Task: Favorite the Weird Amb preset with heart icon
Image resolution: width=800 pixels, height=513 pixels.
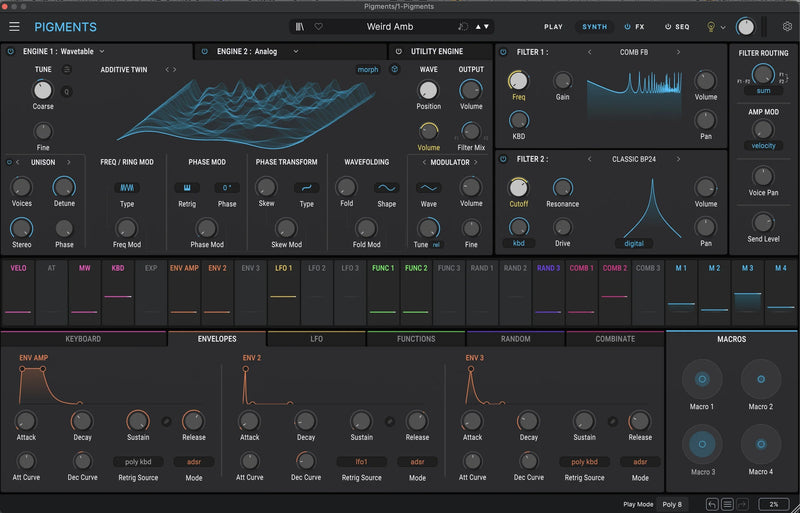Action: coord(318,27)
